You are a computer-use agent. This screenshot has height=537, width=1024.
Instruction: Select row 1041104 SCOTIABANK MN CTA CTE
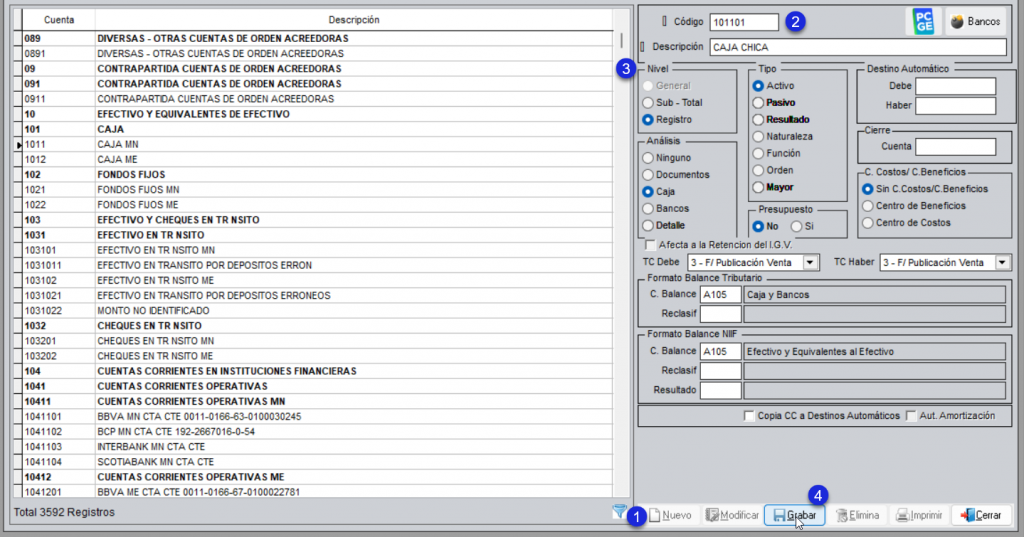[x=318, y=461]
